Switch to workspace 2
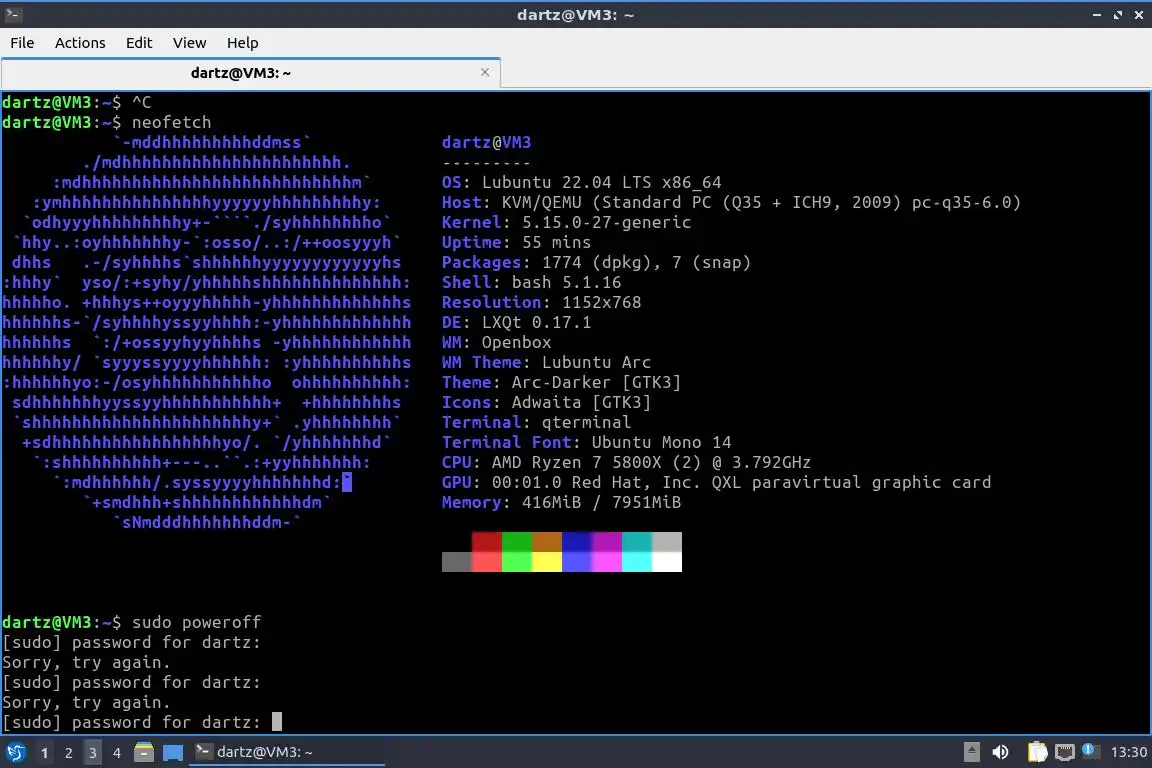 68,753
